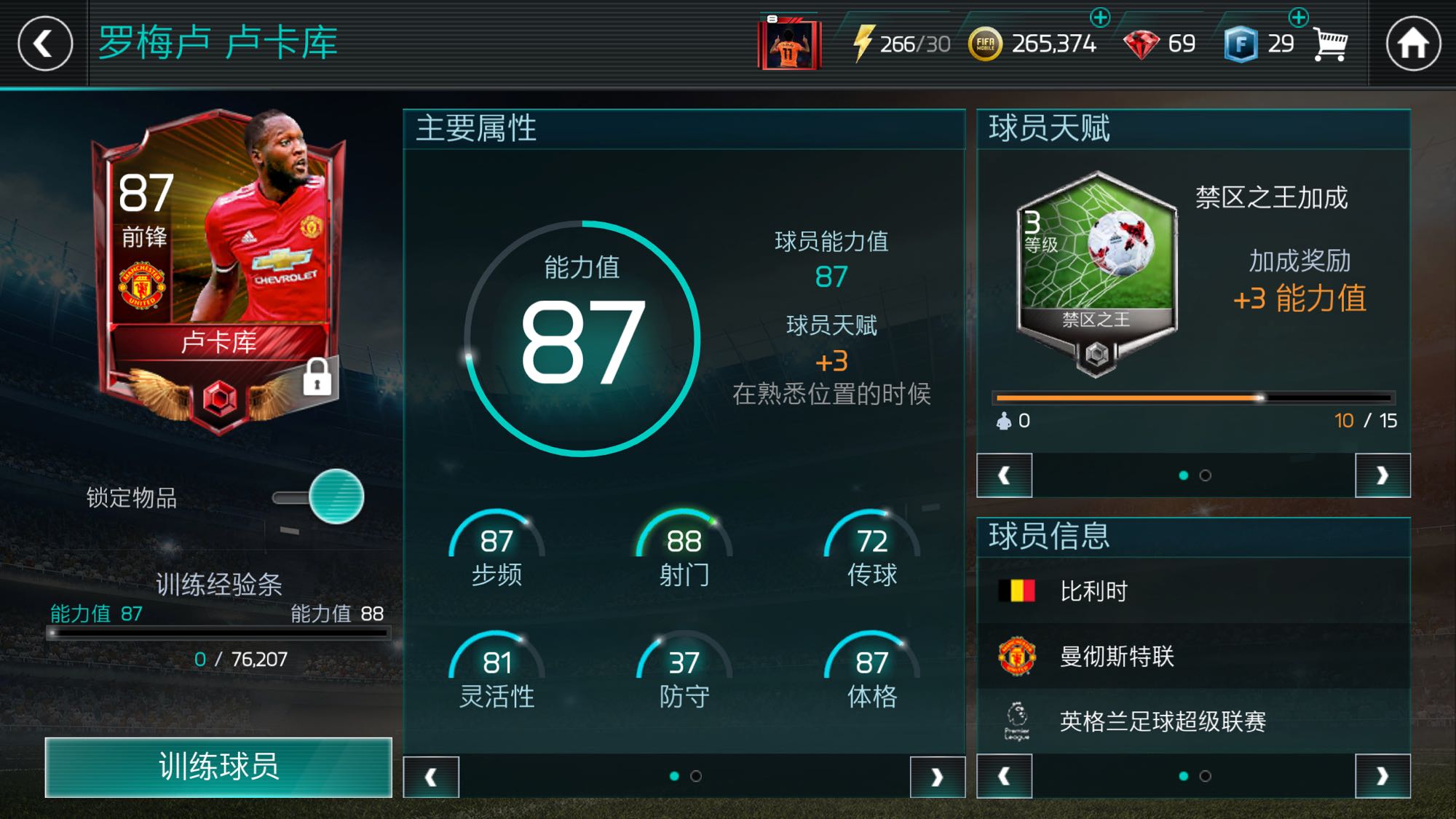Image resolution: width=1456 pixels, height=819 pixels.
Task: Tap the back arrow icon
Action: (45, 44)
